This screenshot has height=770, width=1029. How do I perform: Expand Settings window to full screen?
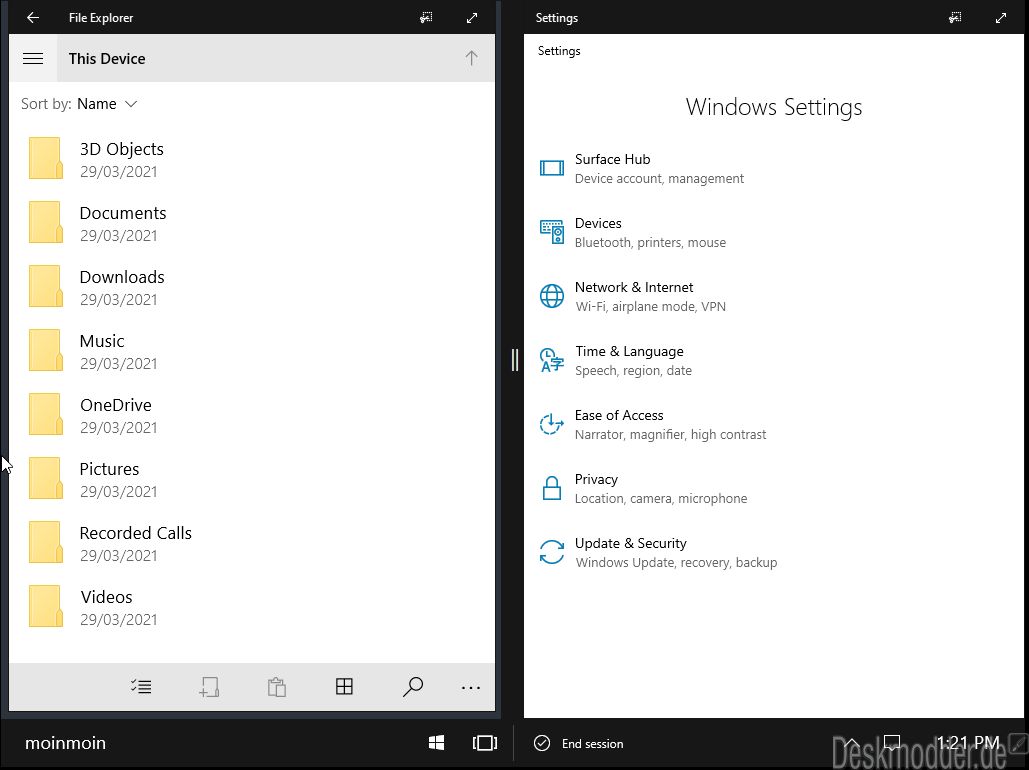pos(1001,18)
